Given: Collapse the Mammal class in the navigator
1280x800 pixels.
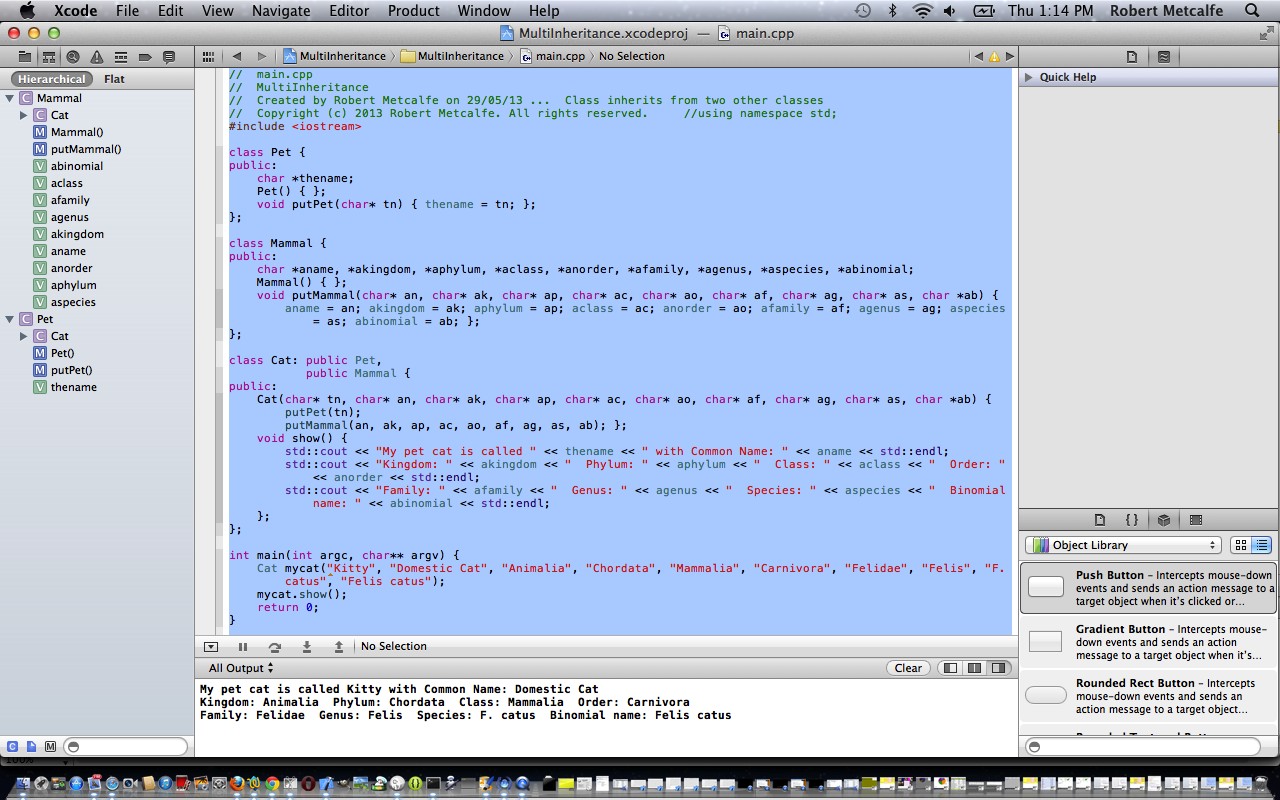Looking at the screenshot, I should point(8,98).
